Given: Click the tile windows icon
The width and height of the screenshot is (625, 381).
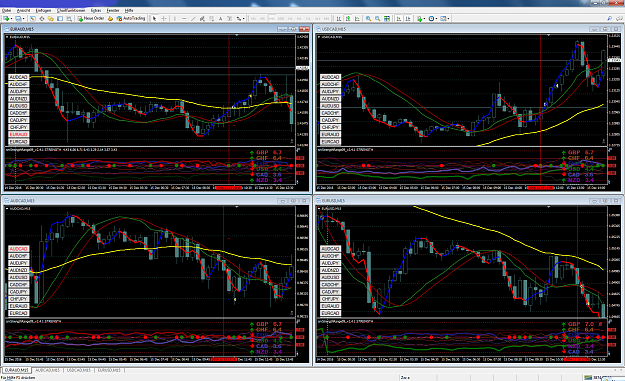Looking at the screenshot, I should pyautogui.click(x=387, y=18).
